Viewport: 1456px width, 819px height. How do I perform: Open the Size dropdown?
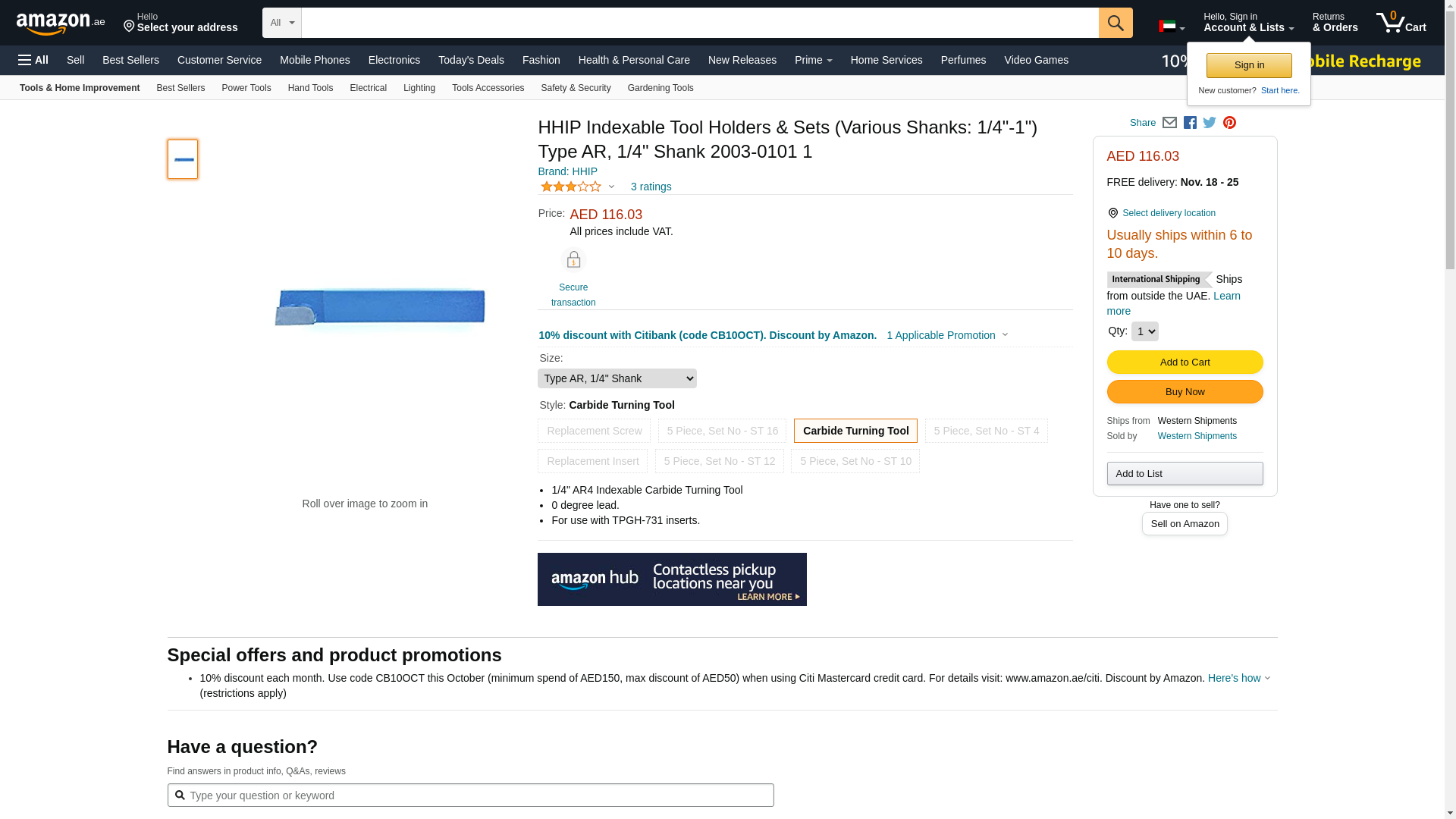[617, 378]
